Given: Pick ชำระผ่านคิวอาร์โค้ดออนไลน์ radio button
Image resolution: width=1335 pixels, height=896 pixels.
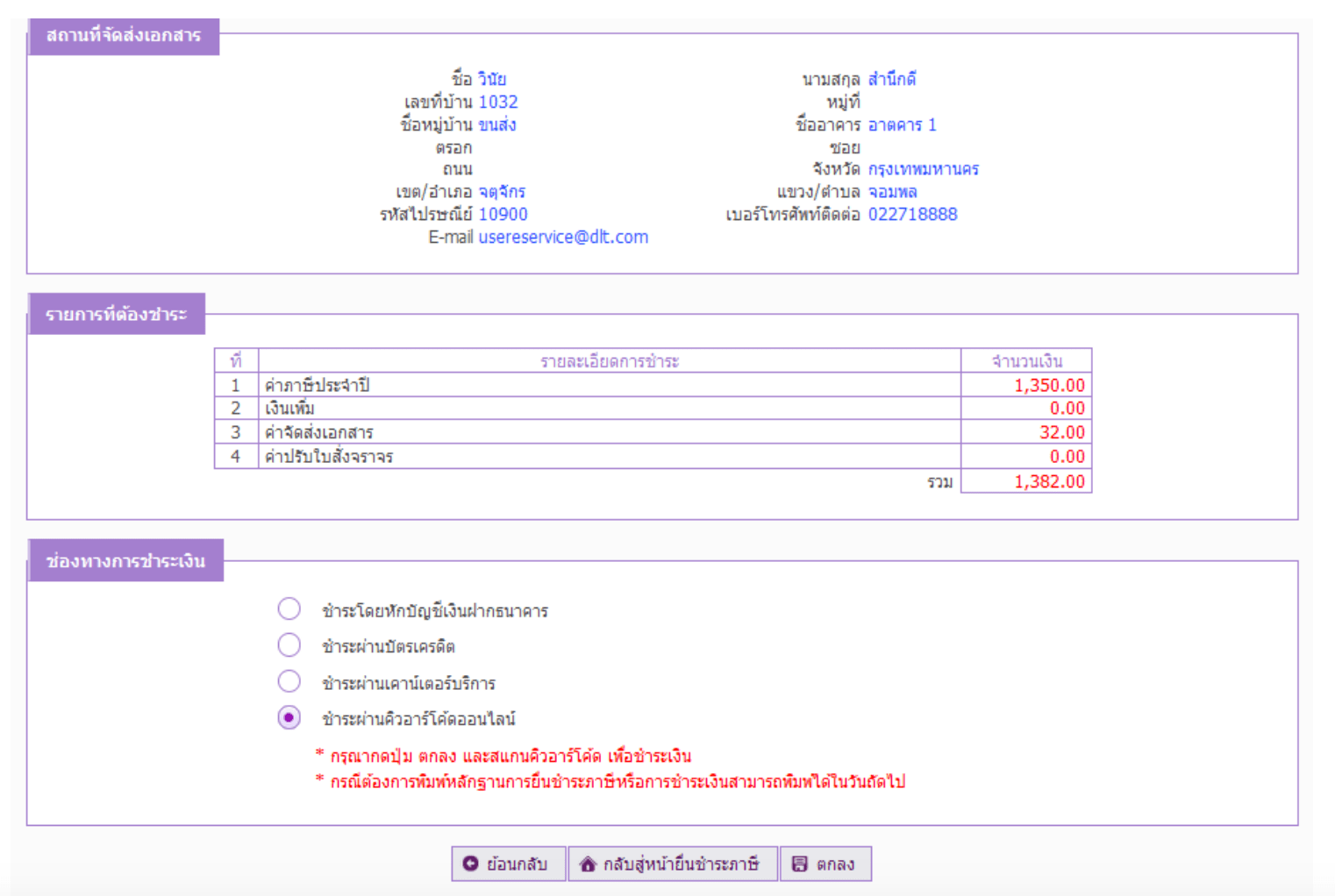Looking at the screenshot, I should coord(289,718).
